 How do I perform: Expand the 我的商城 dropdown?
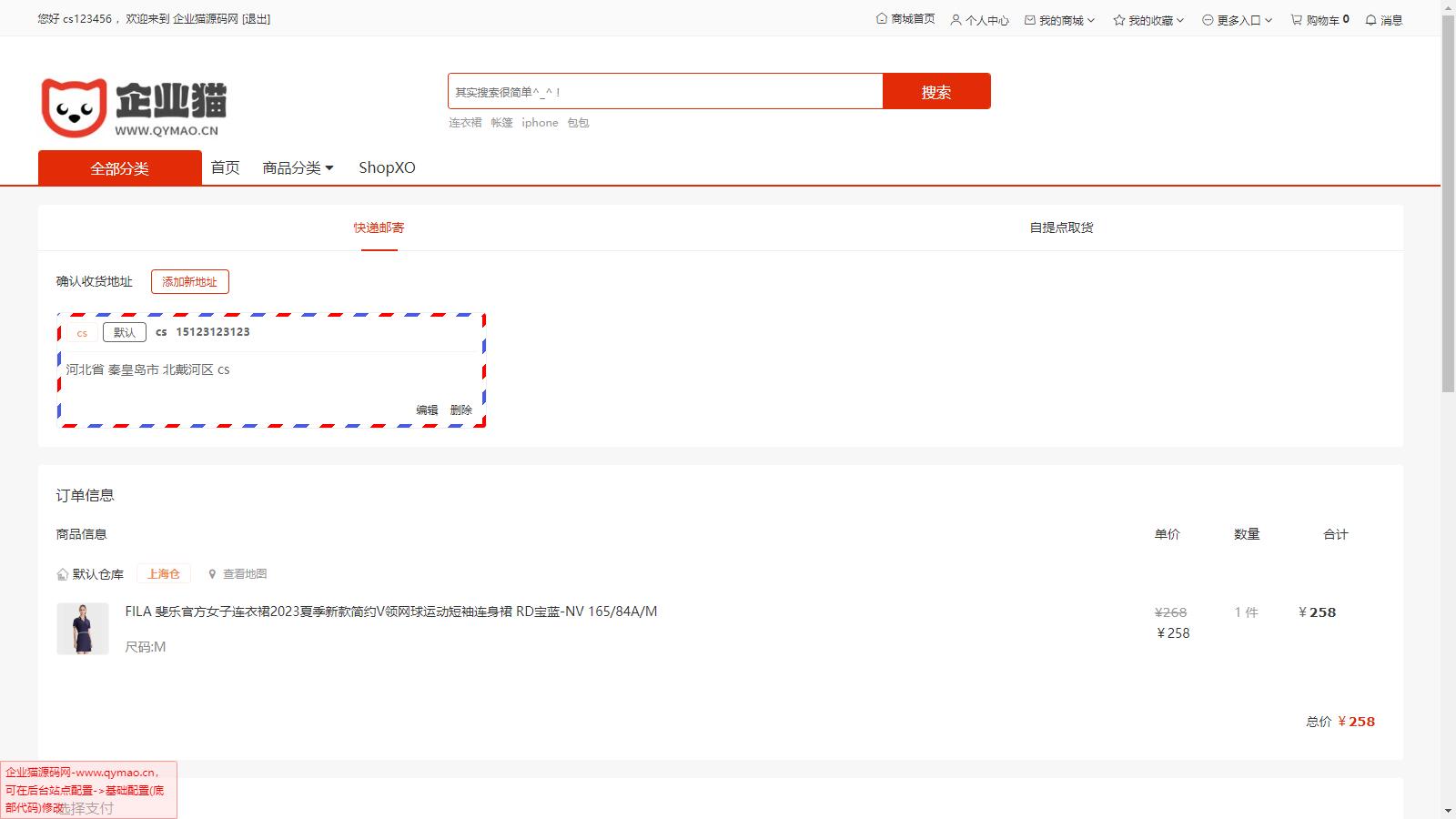tap(1060, 20)
